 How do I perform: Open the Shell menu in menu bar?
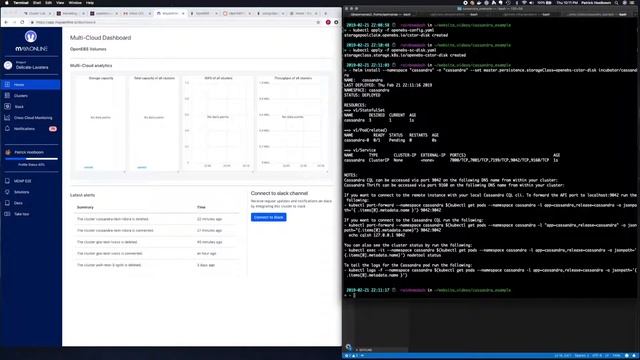pyautogui.click(x=37, y=3)
